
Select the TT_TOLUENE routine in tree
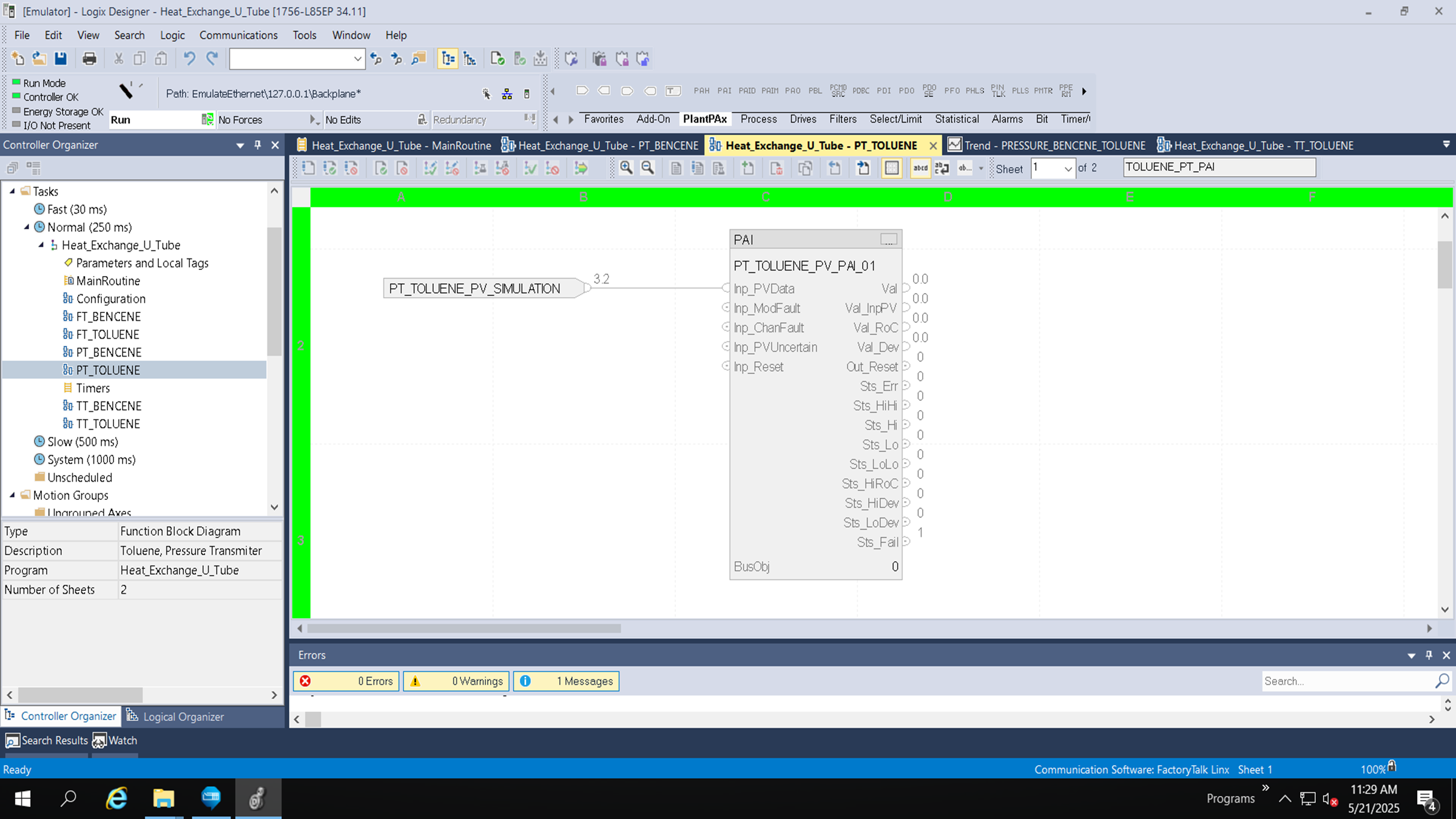[x=108, y=423]
